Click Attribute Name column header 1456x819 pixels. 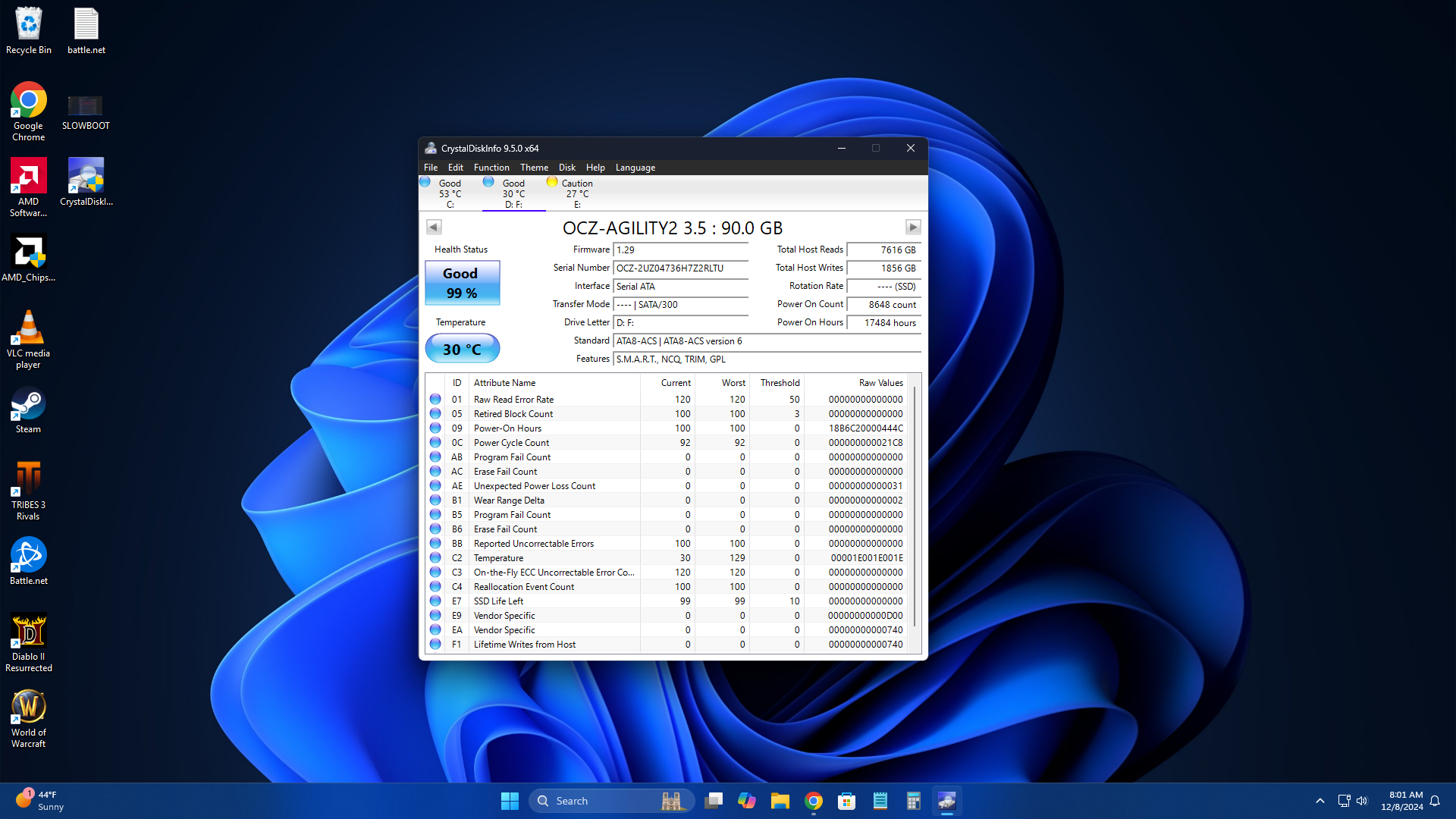coord(554,383)
